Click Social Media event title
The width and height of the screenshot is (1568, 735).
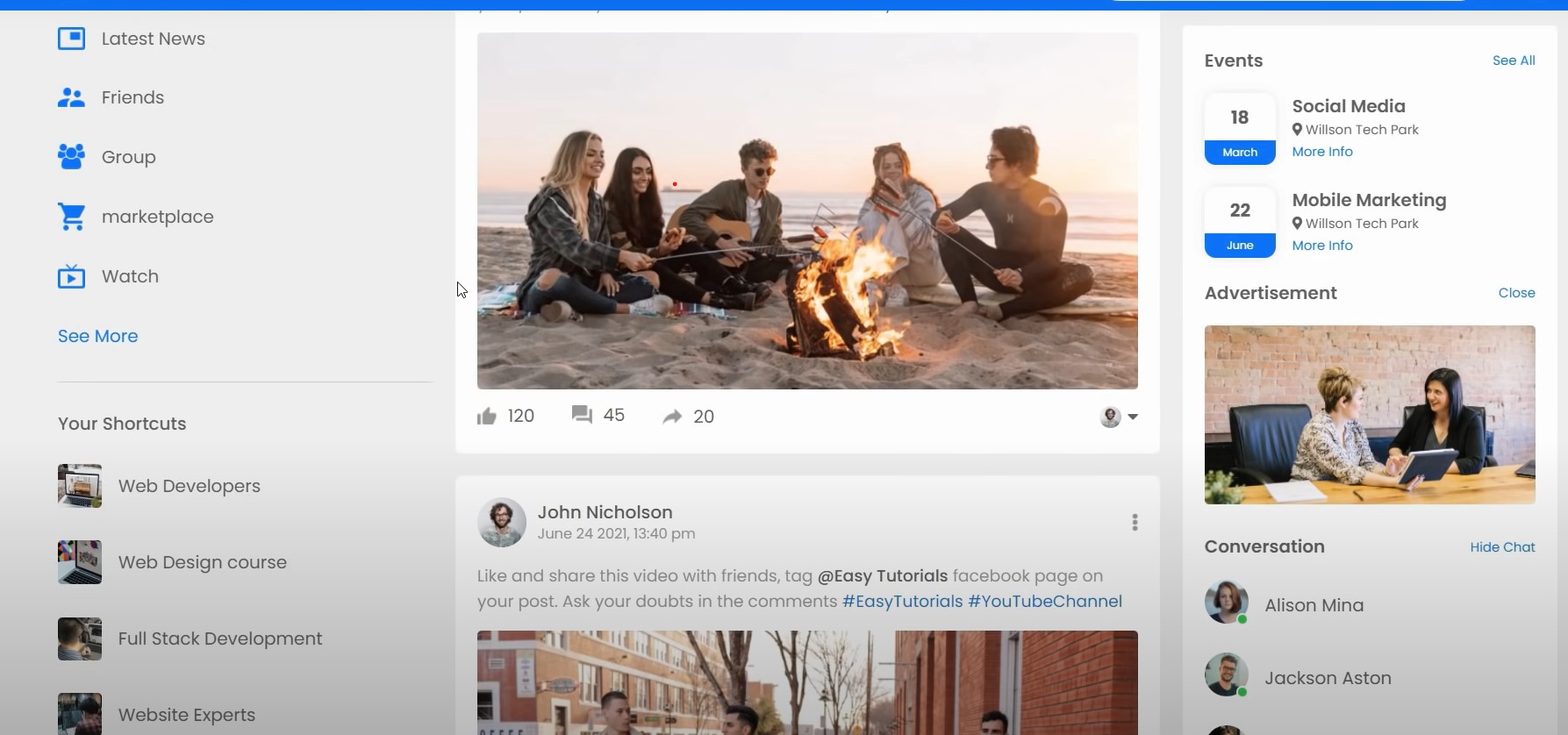tap(1349, 106)
